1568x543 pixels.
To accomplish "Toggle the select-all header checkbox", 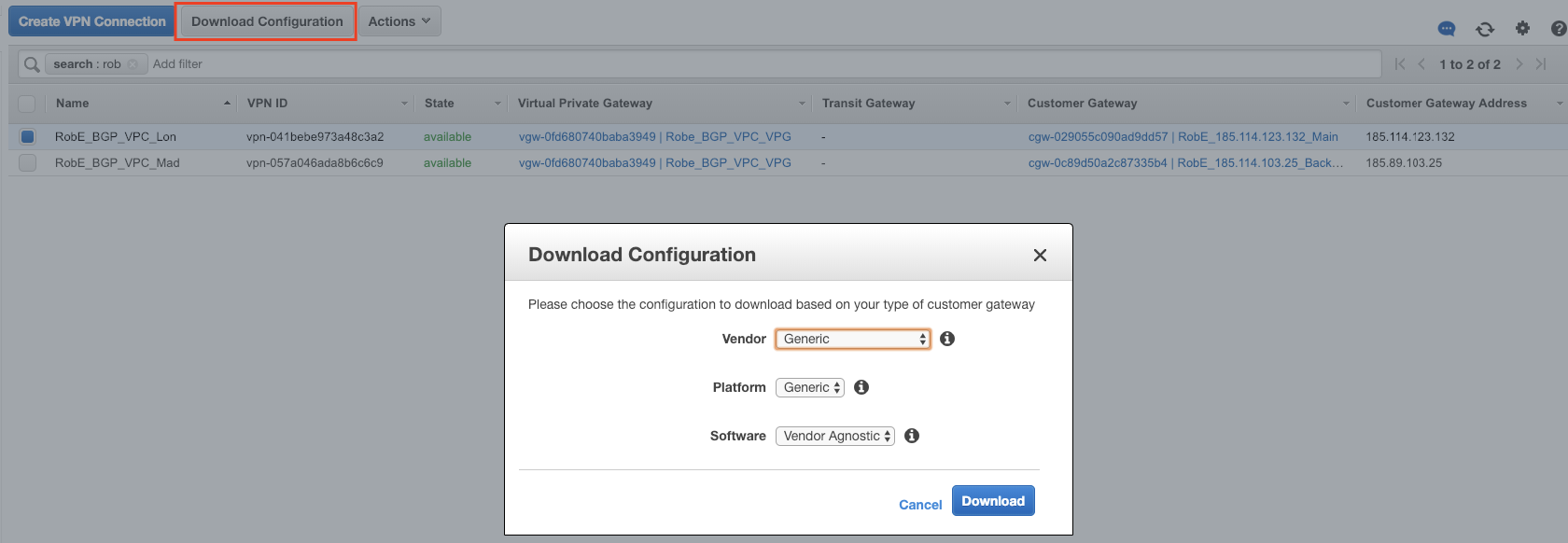I will (27, 104).
